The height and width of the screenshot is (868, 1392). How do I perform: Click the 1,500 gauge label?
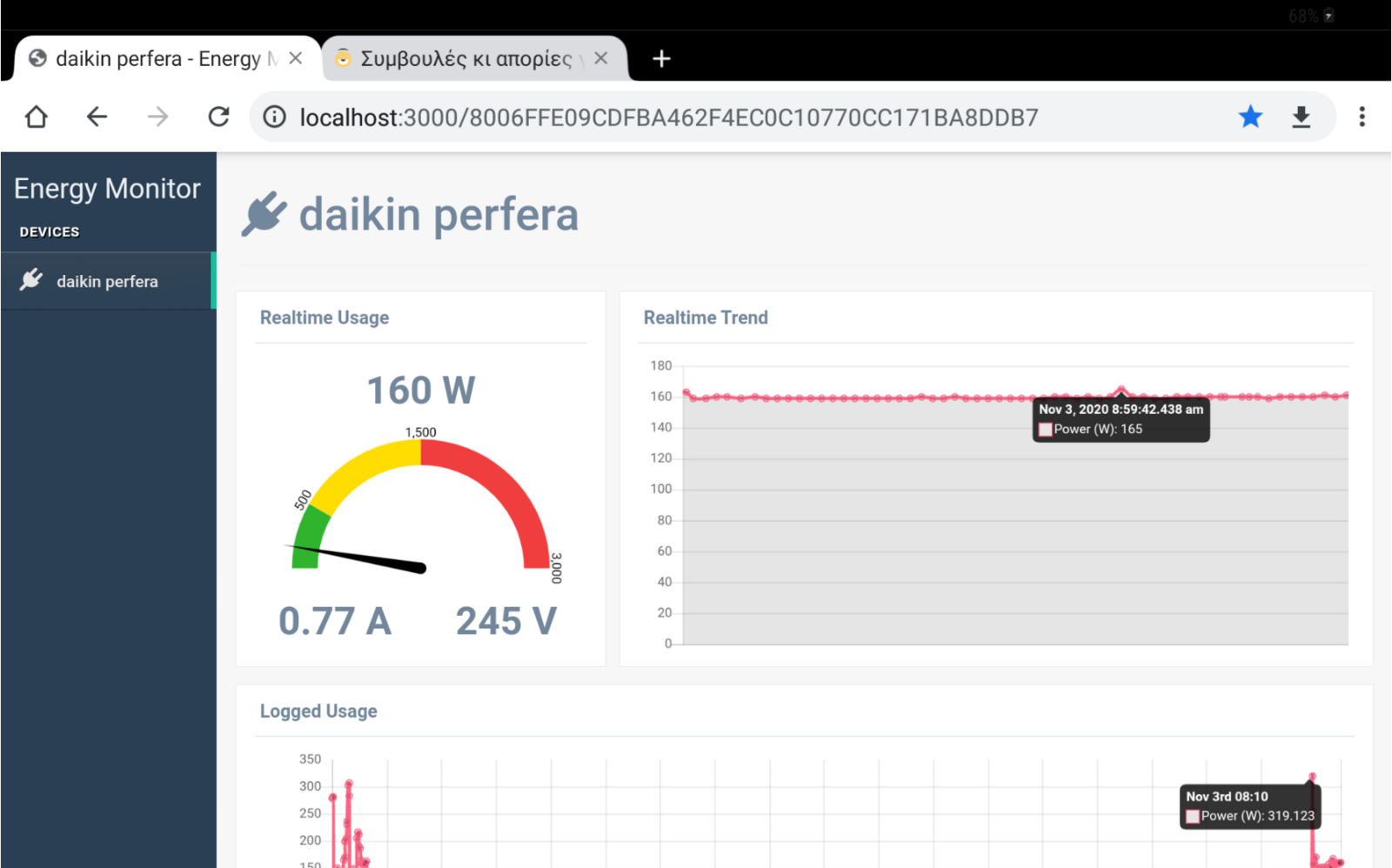coord(421,432)
